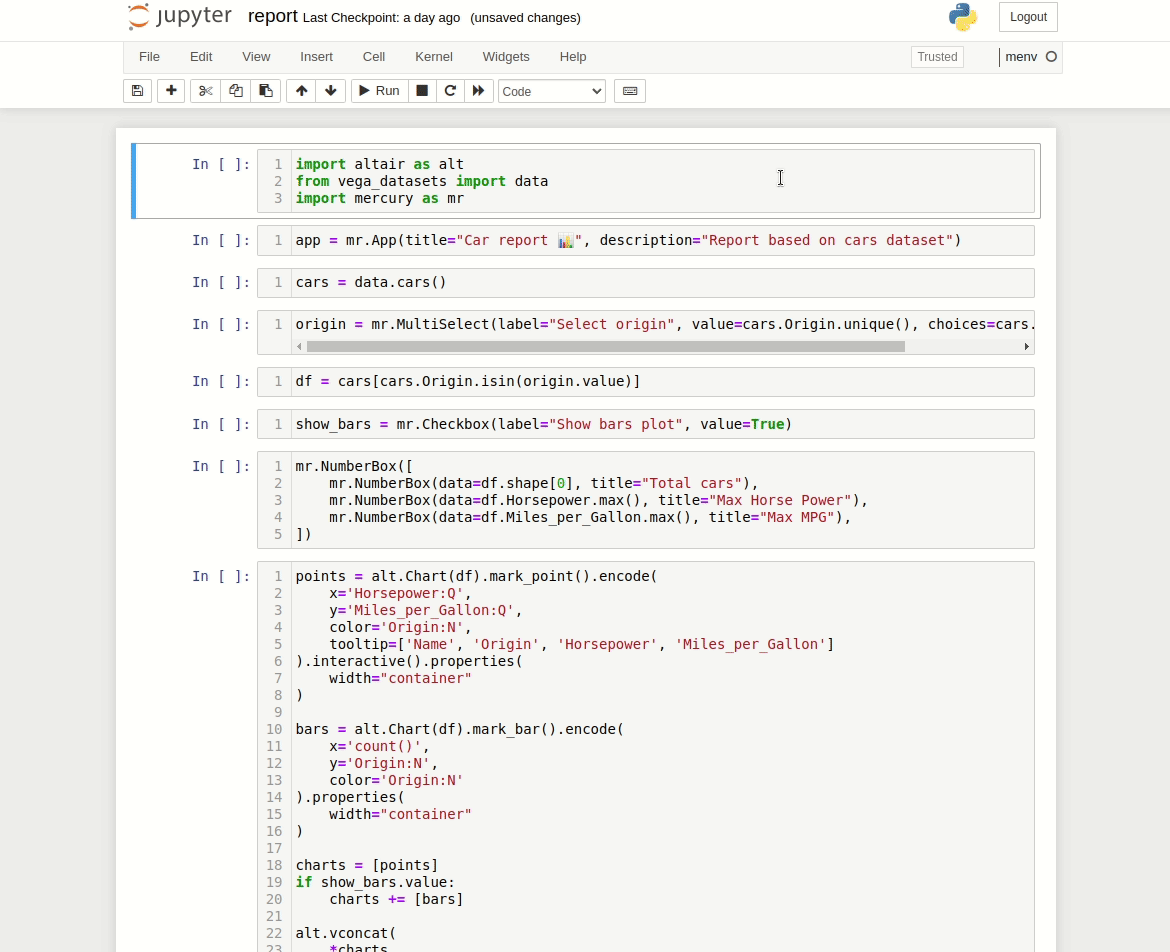Cut the selected cell using scissors icon
Viewport: 1170px width, 952px height.
pos(205,91)
